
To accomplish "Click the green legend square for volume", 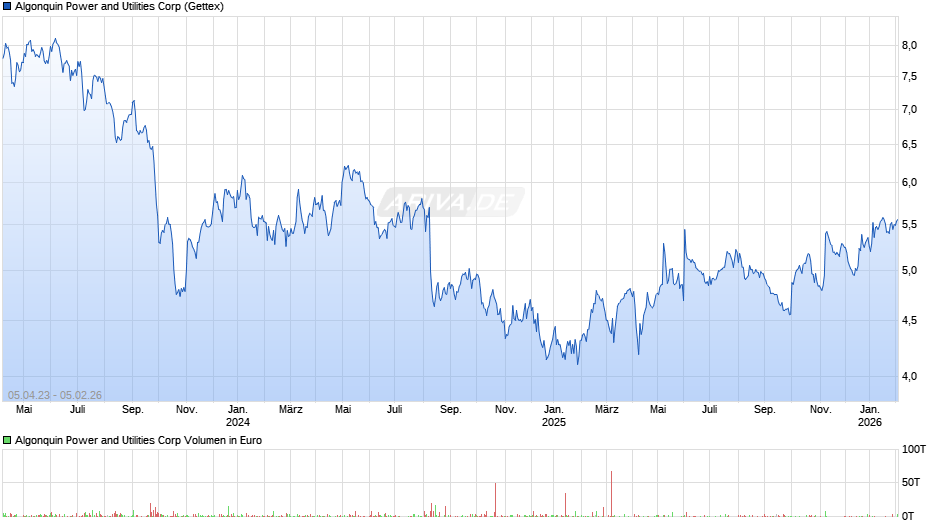I will (7, 440).
